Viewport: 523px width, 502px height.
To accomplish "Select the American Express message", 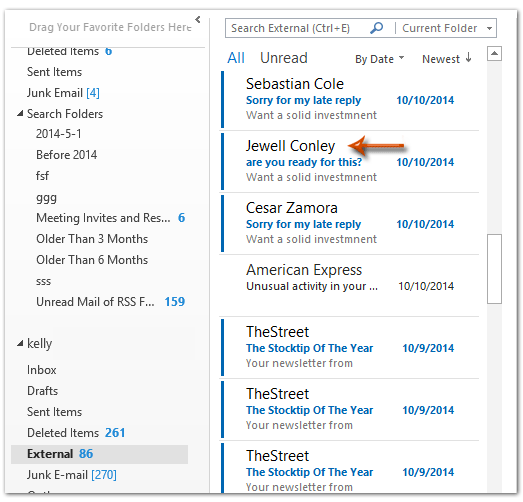I will click(x=349, y=286).
